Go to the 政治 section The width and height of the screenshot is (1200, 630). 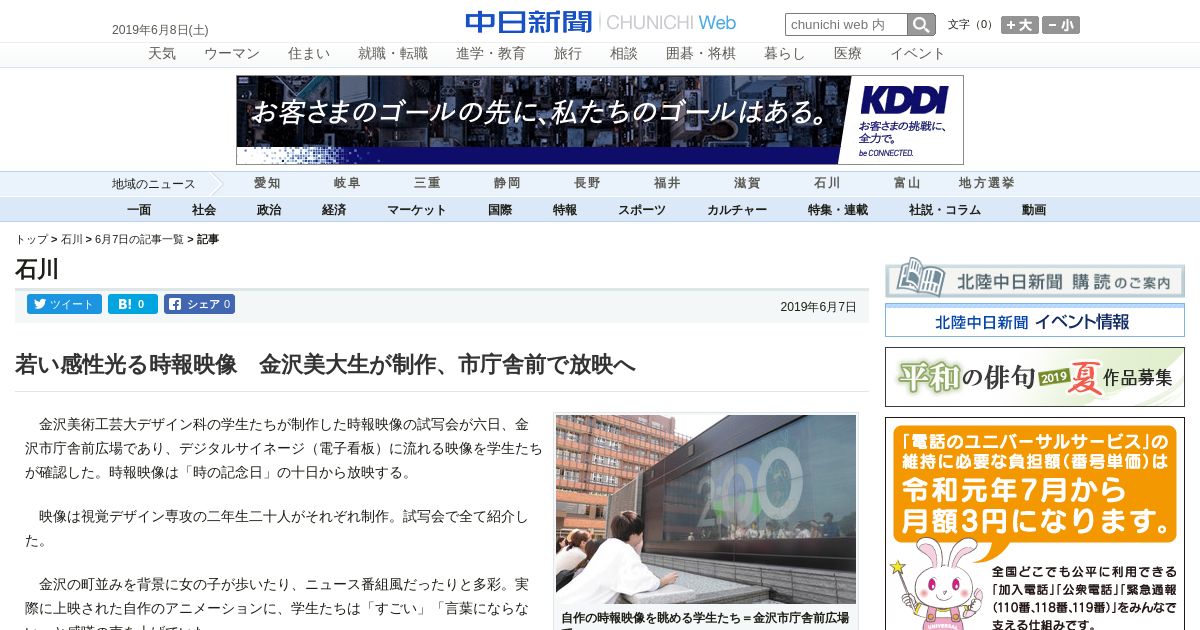click(269, 210)
